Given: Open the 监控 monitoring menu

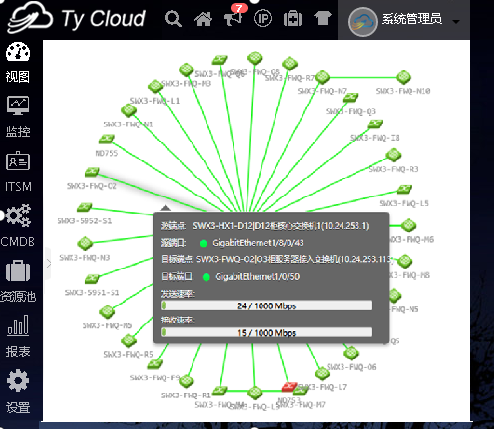Looking at the screenshot, I should click(18, 117).
